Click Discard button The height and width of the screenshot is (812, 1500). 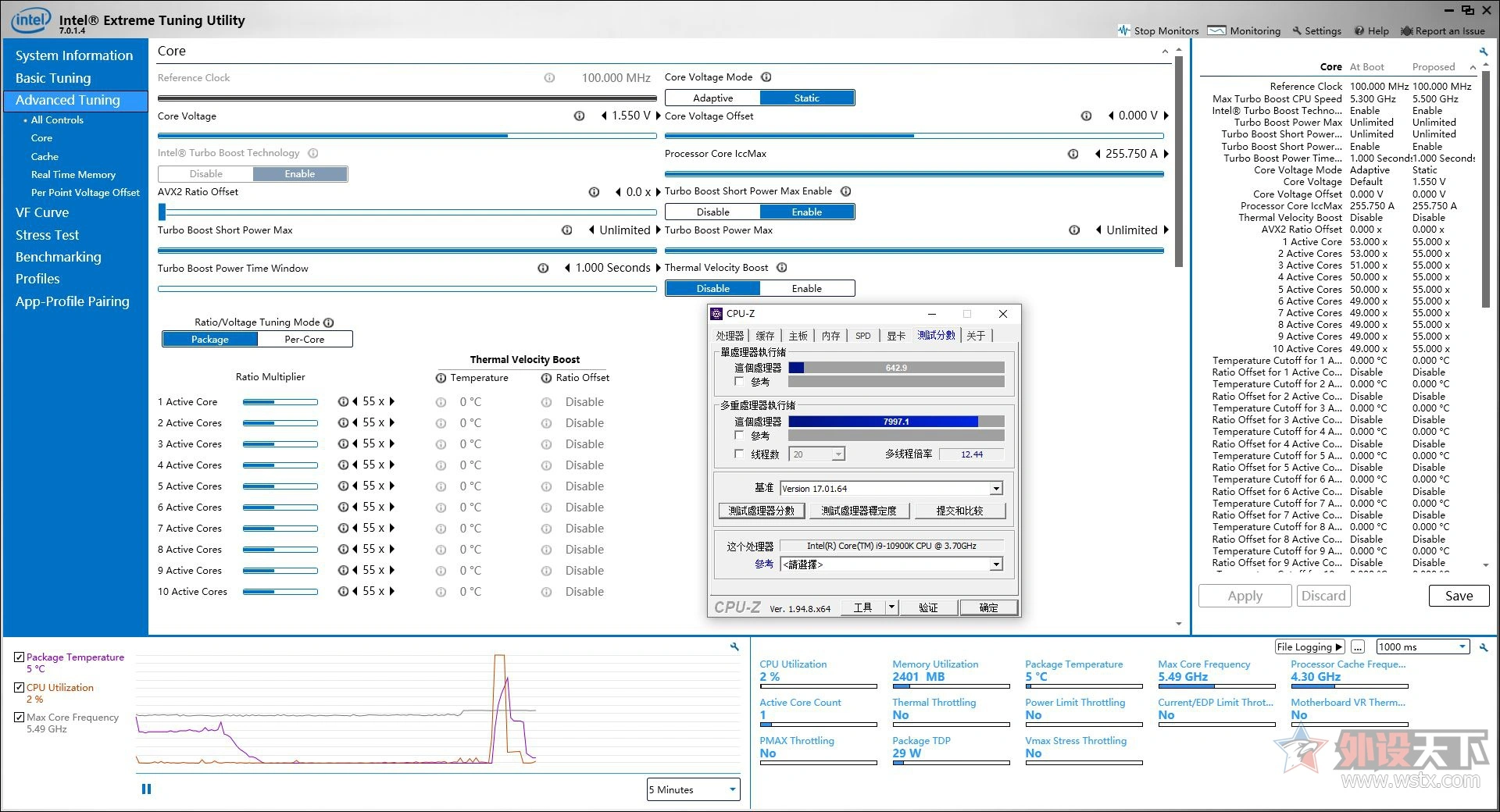[1323, 596]
